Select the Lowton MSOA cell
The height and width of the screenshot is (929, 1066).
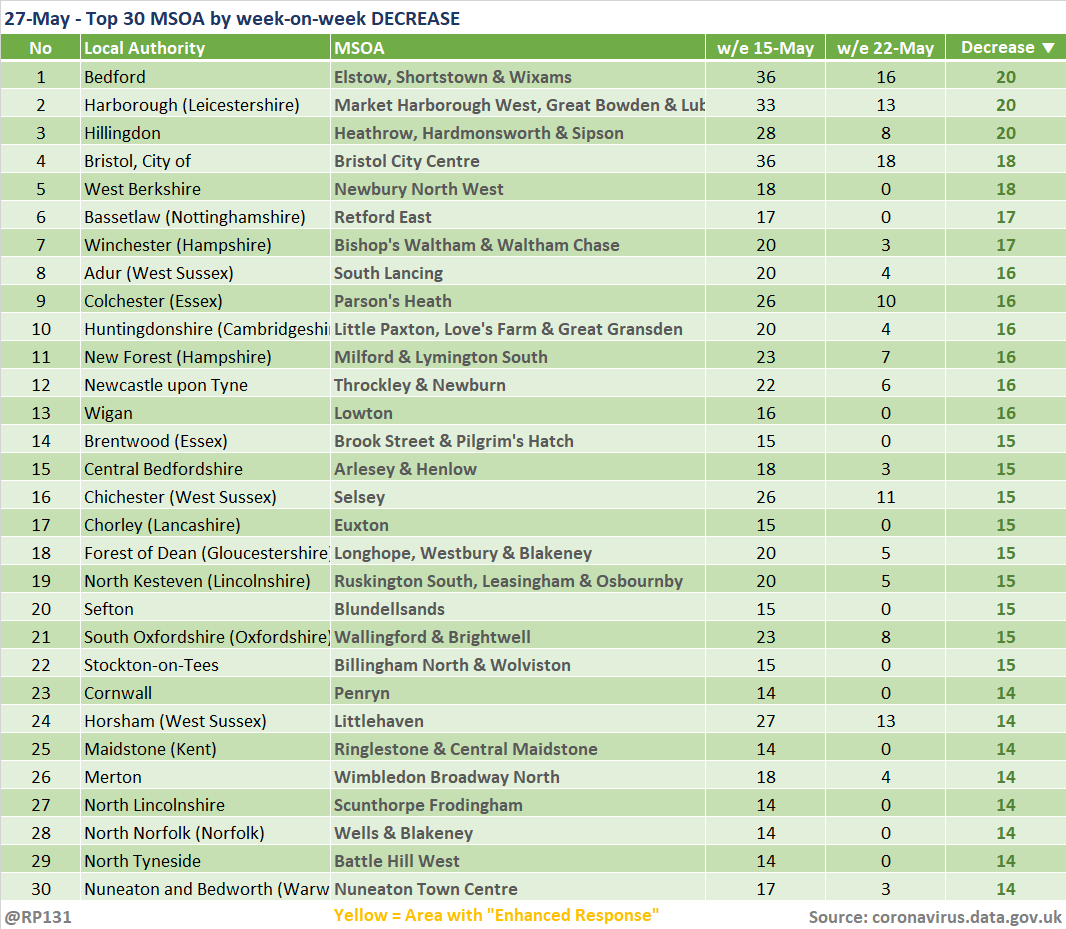click(518, 413)
